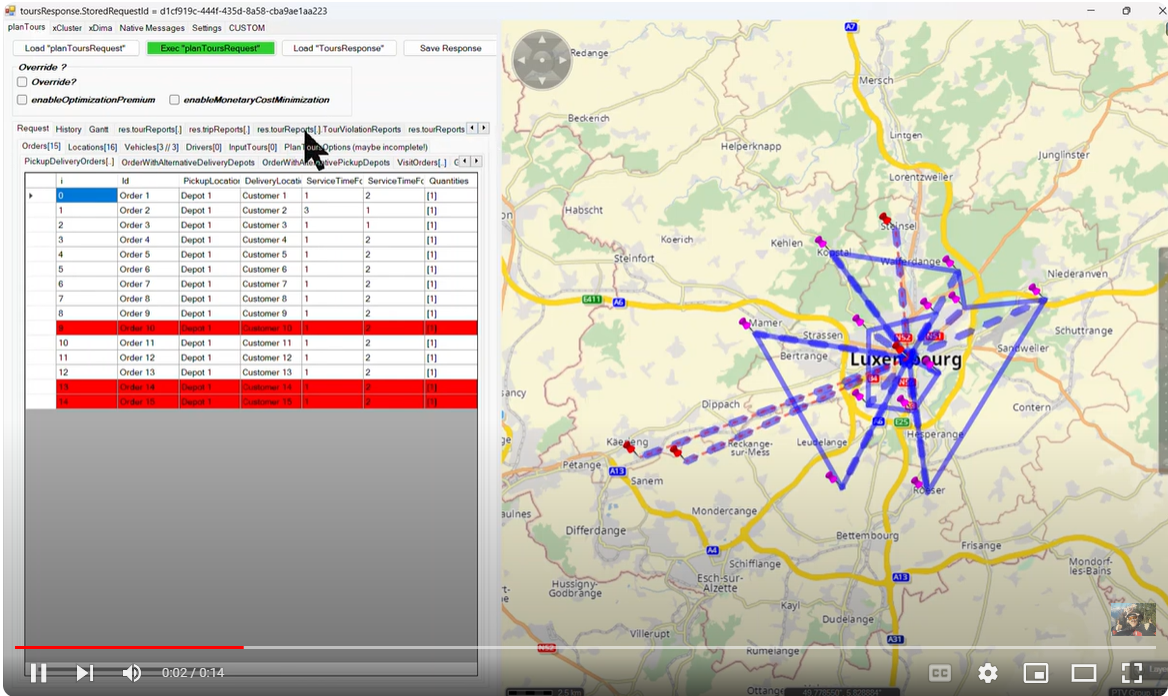Turn on closed captions
The image size is (1168, 696).
[x=939, y=673]
